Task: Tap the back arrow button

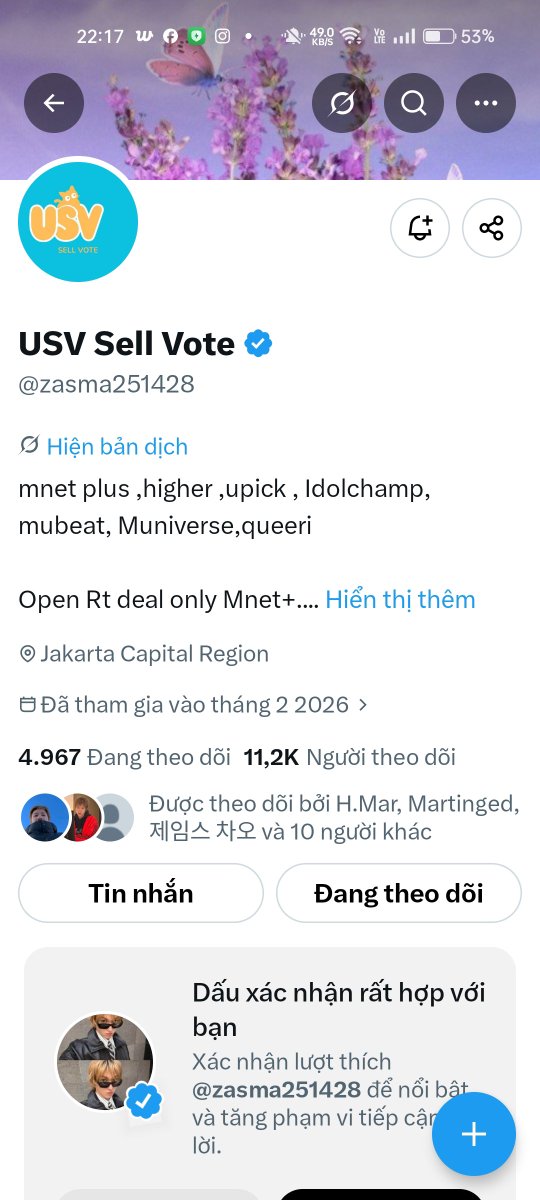Action: [x=54, y=103]
